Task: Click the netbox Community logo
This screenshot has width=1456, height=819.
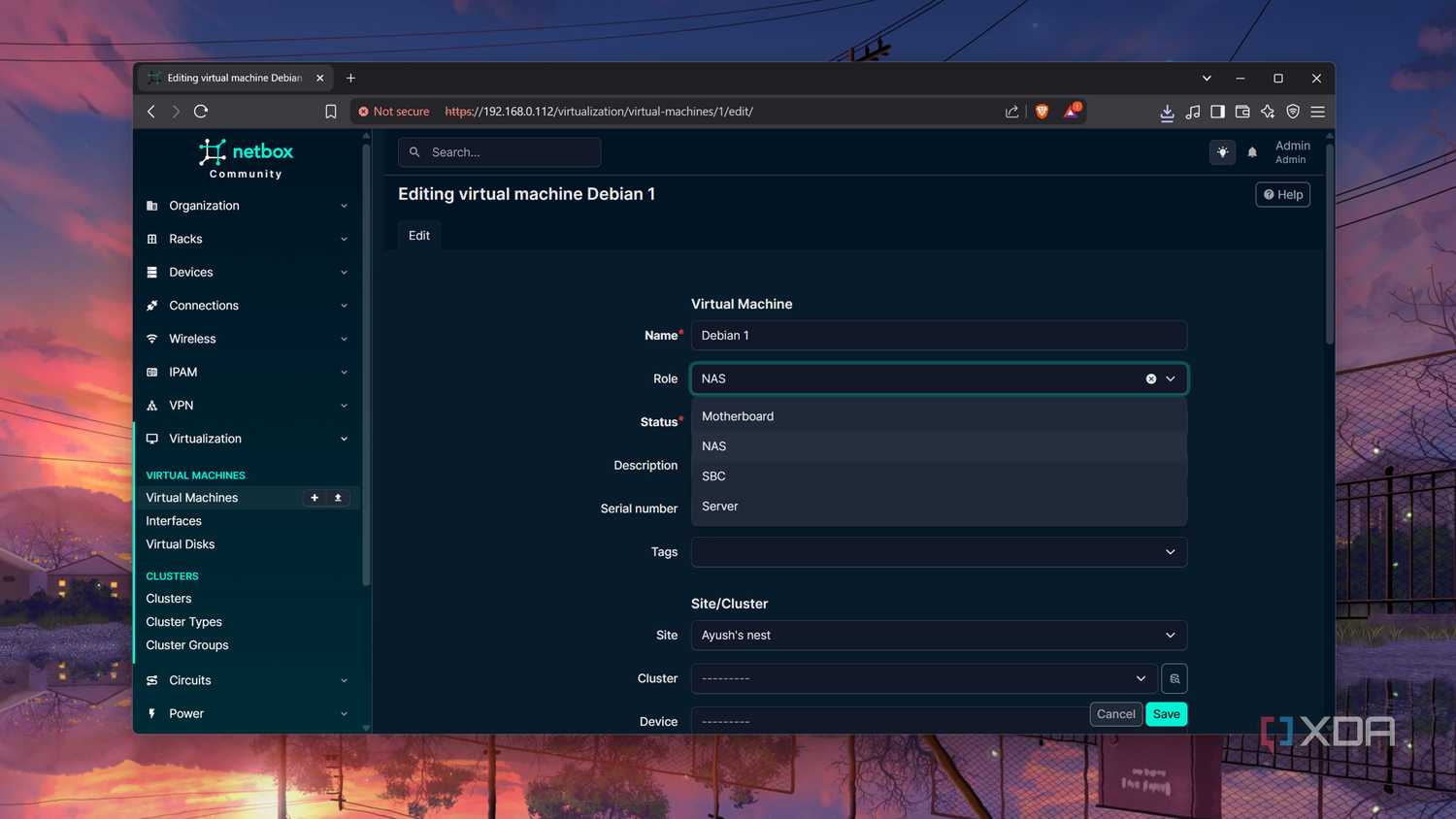Action: click(x=246, y=159)
